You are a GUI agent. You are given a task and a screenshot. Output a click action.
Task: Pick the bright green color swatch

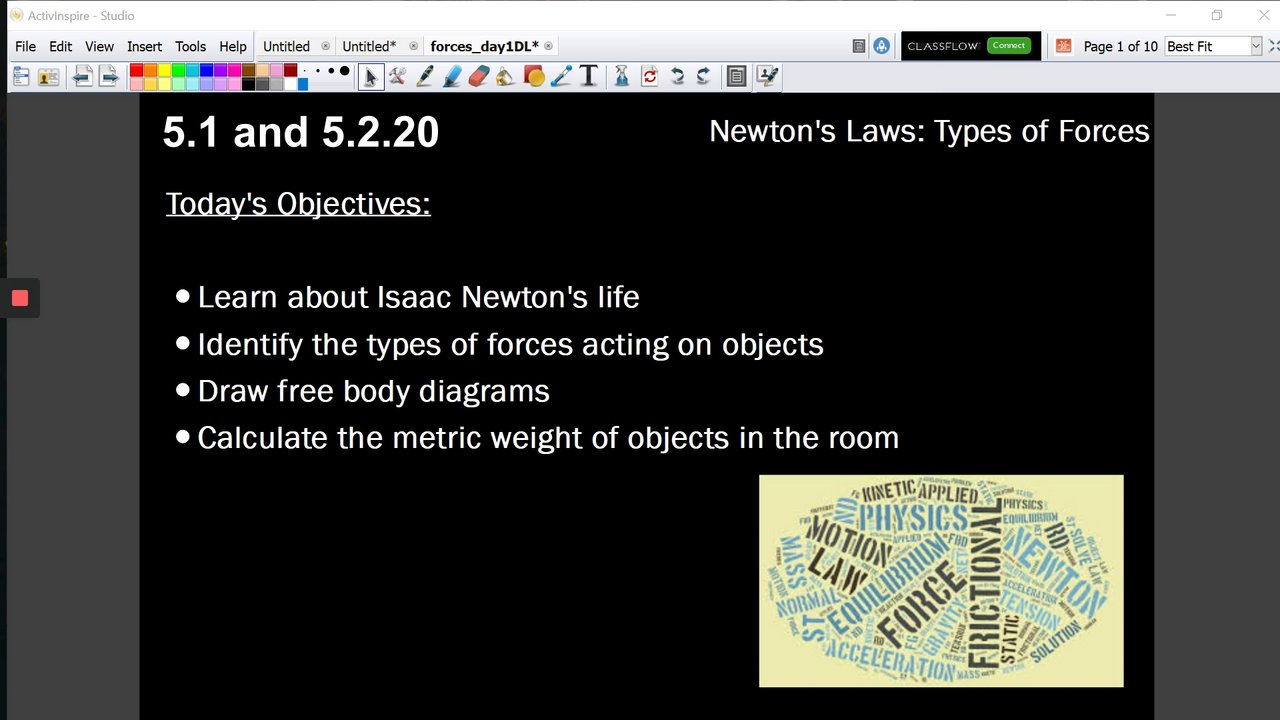click(178, 70)
